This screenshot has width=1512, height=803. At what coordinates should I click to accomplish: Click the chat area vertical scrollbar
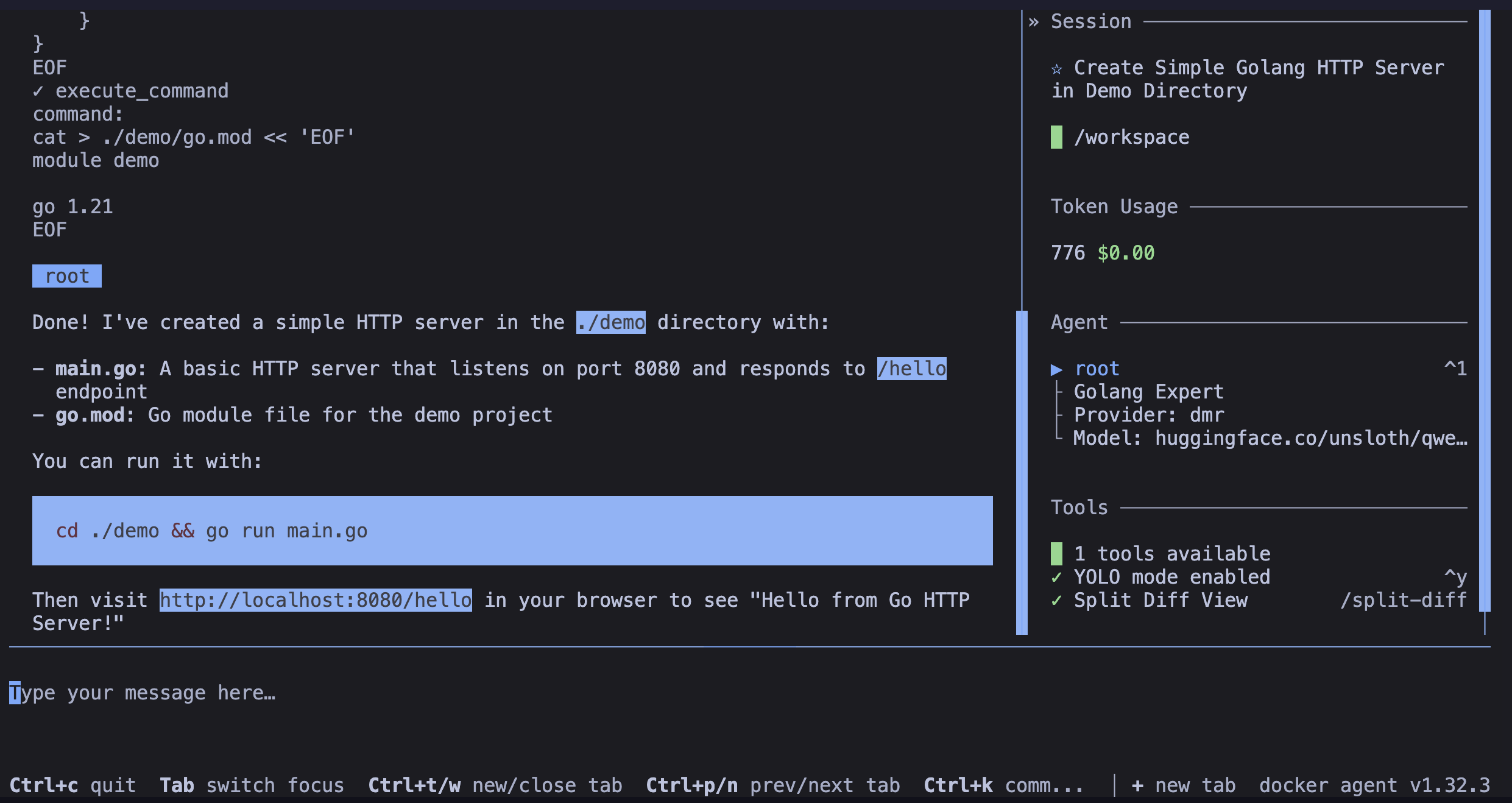coord(1022,472)
